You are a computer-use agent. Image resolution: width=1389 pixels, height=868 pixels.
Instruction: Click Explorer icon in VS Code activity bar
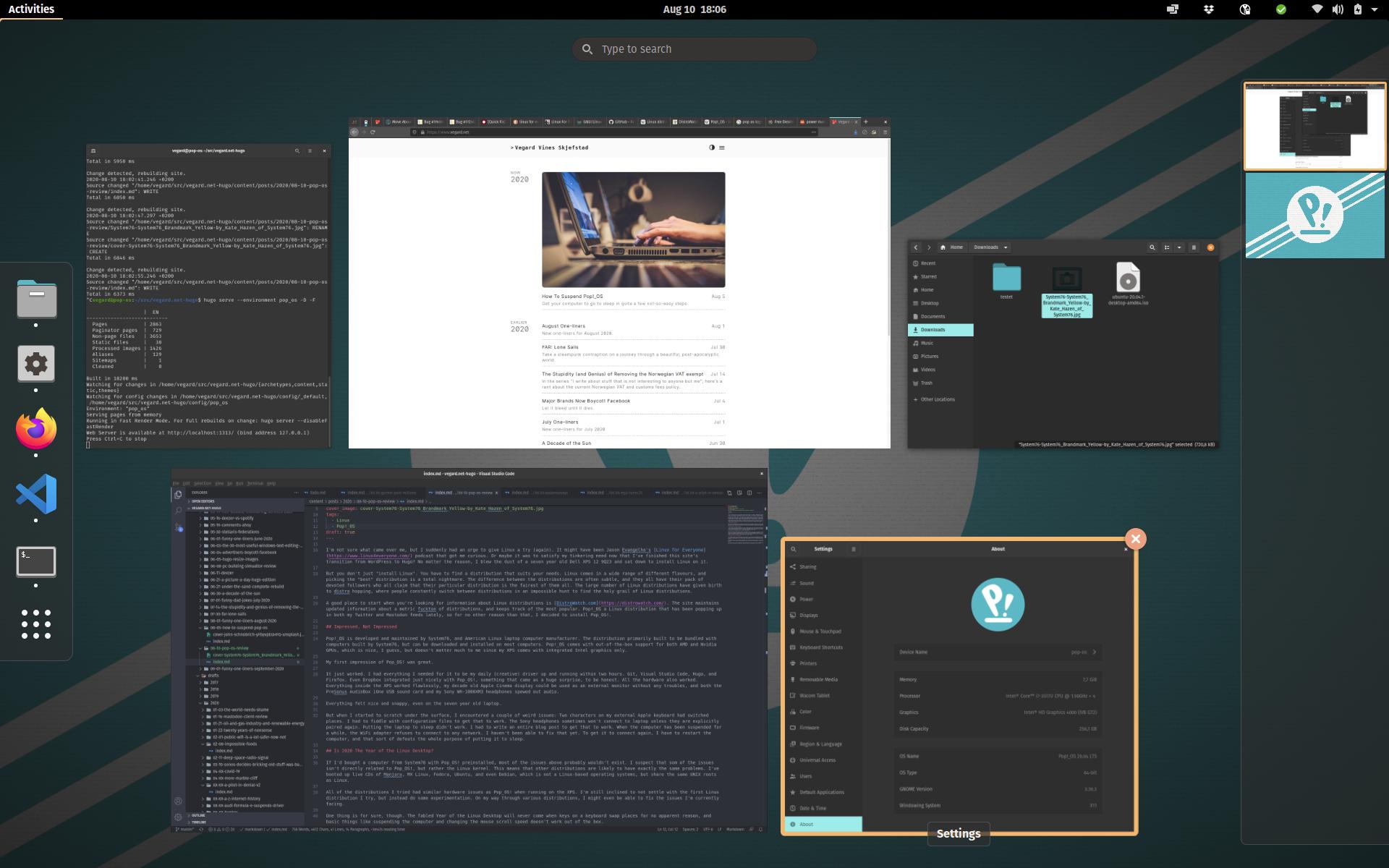click(178, 494)
